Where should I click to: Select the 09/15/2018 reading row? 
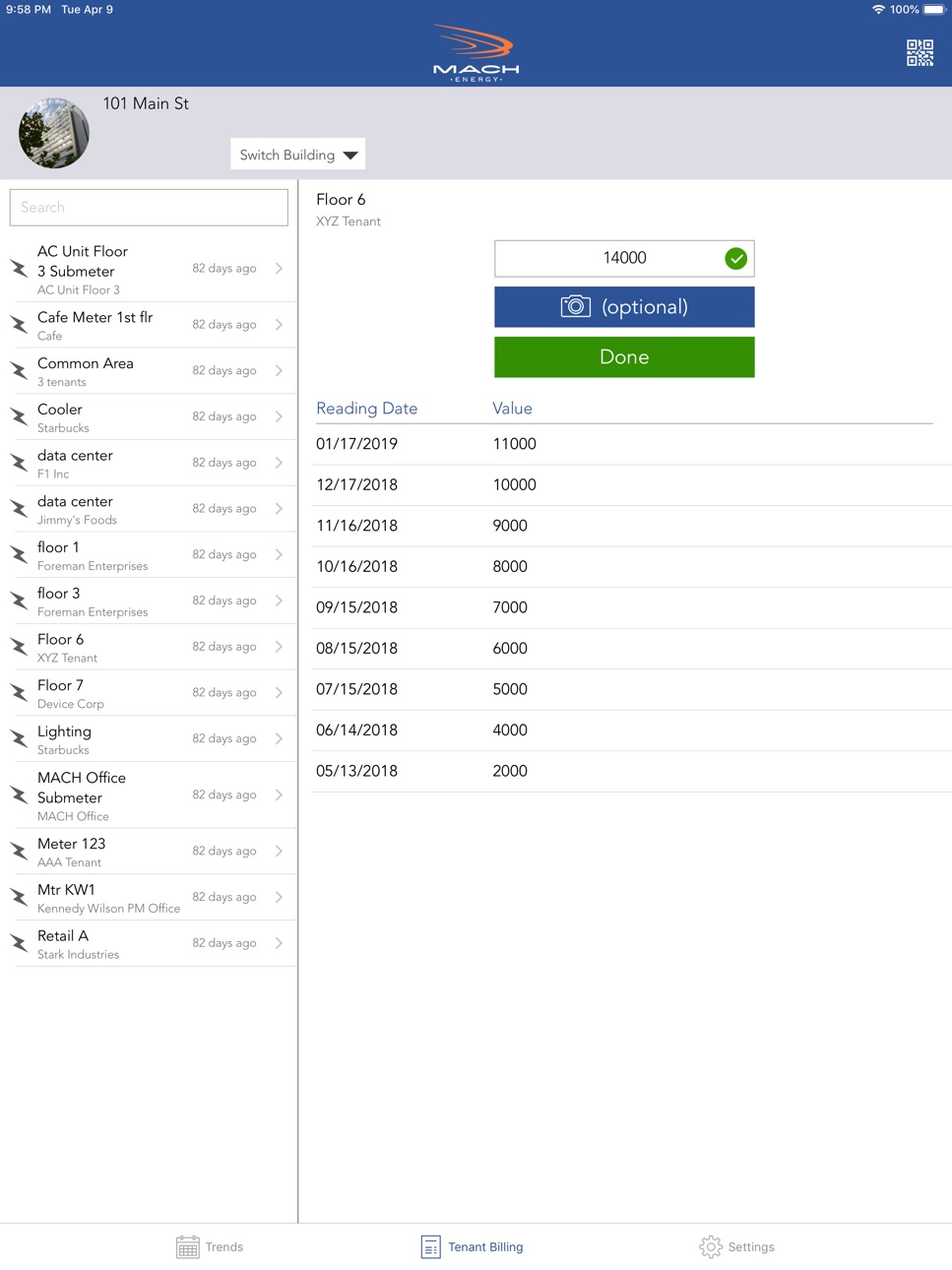(631, 607)
